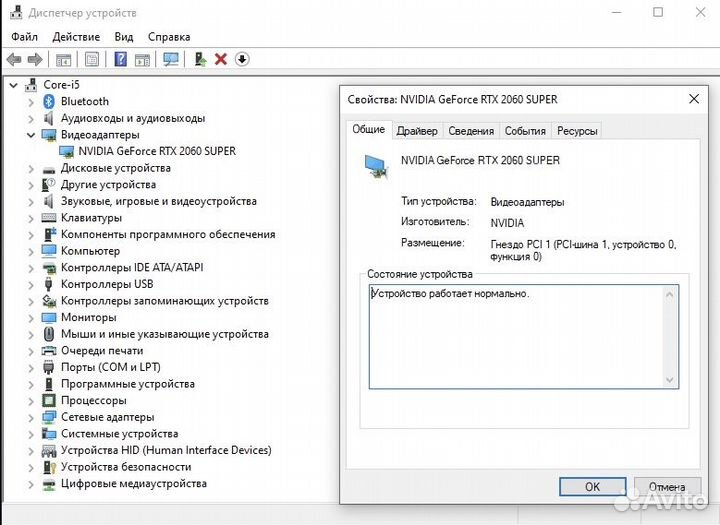Click the red X uninstall device icon
Viewport: 720px width, 525px height.
coord(221,60)
